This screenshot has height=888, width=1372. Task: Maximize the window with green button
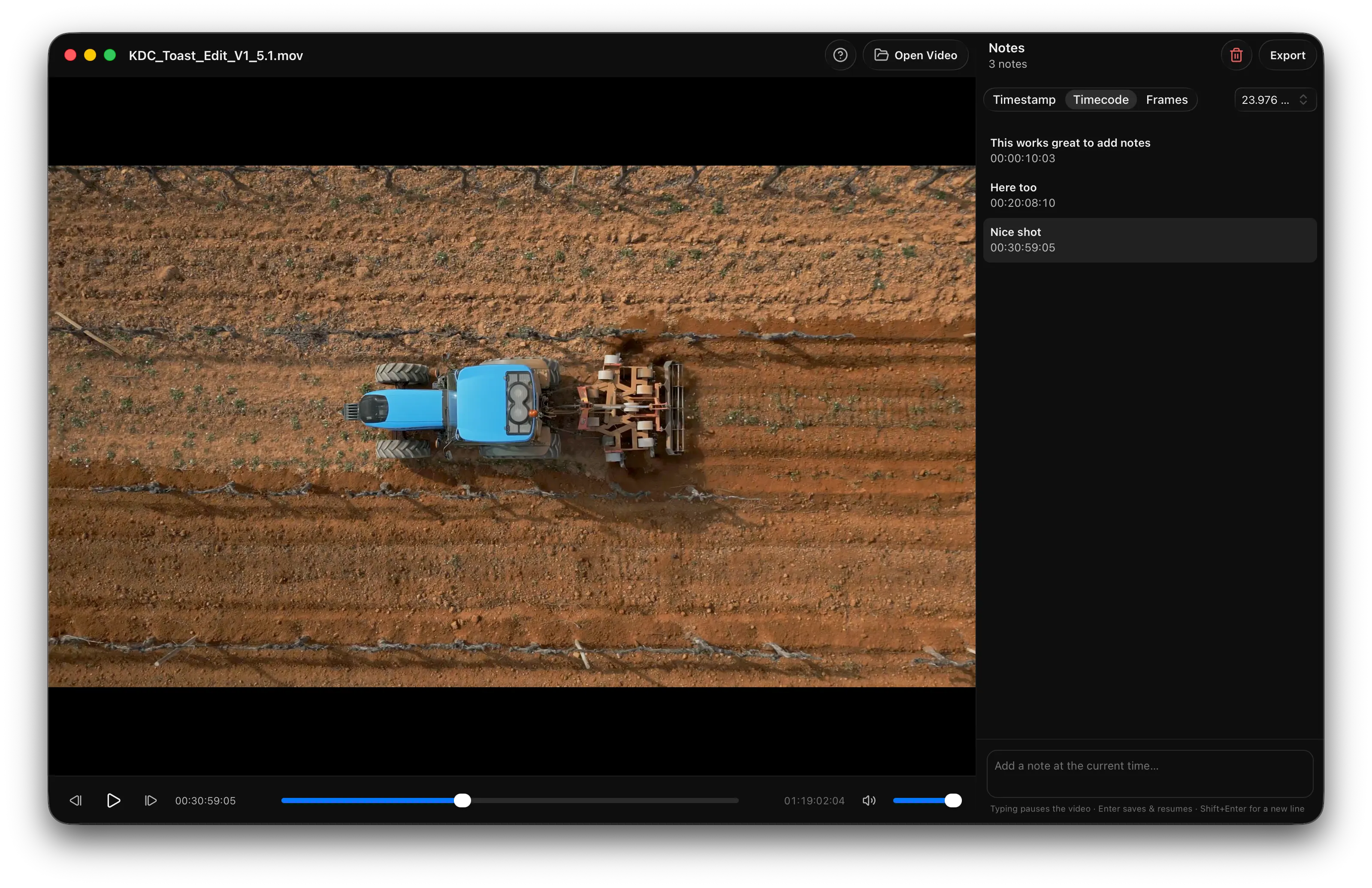click(x=109, y=55)
